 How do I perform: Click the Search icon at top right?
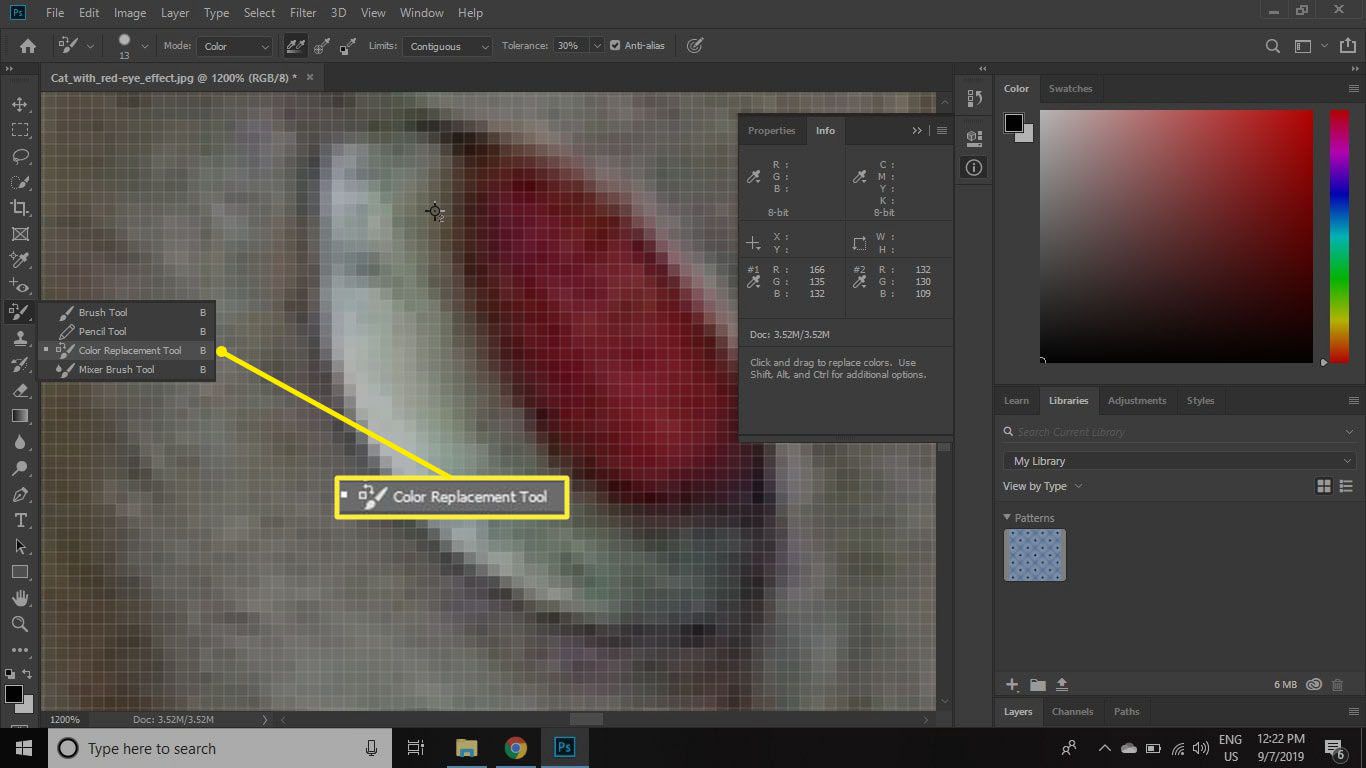click(1272, 46)
